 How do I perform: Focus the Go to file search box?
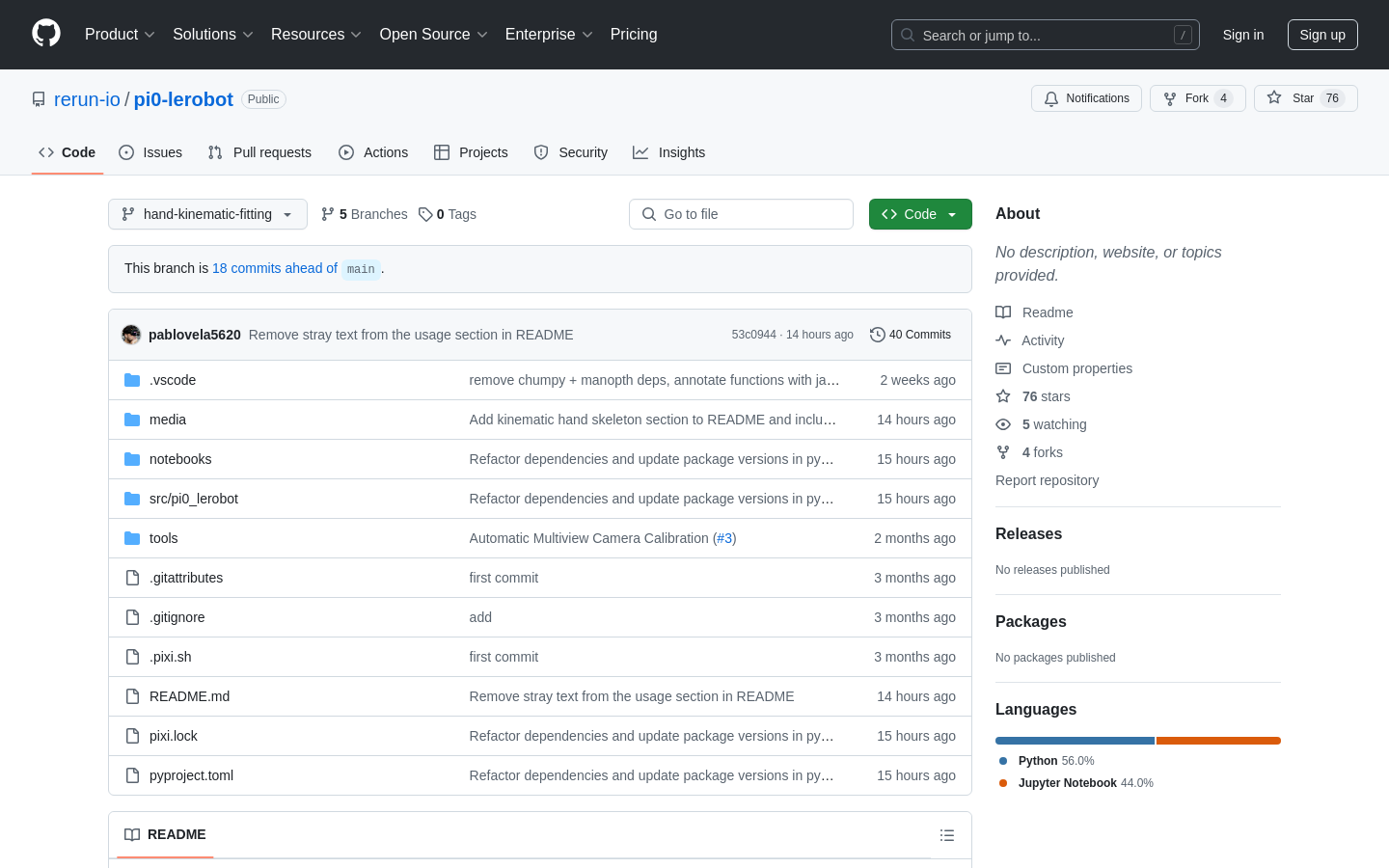(741, 214)
